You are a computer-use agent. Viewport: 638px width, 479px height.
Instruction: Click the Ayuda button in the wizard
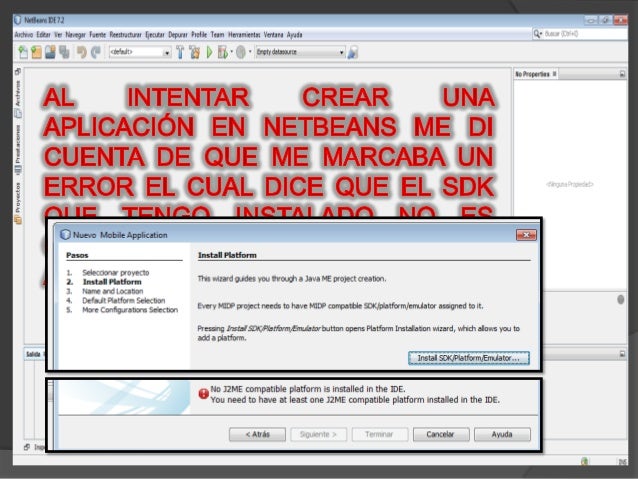tap(502, 434)
